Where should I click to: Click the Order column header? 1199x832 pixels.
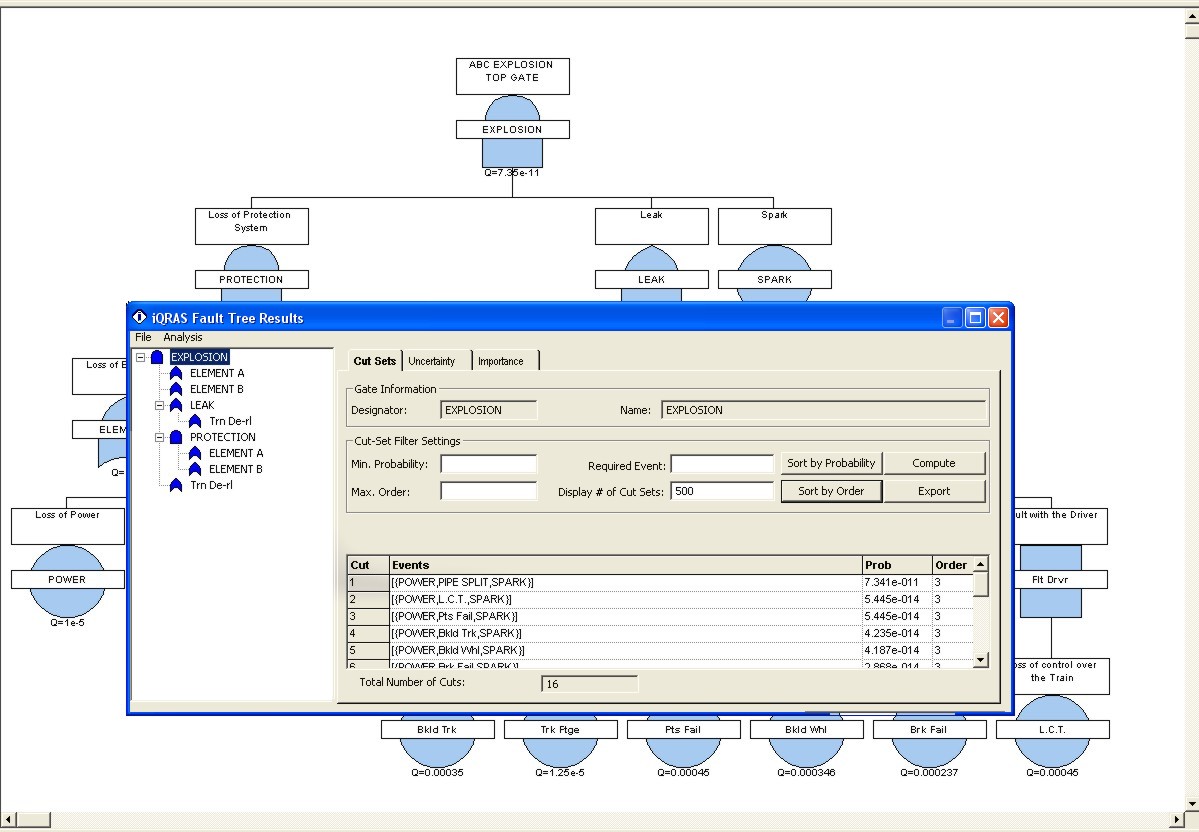pos(953,565)
